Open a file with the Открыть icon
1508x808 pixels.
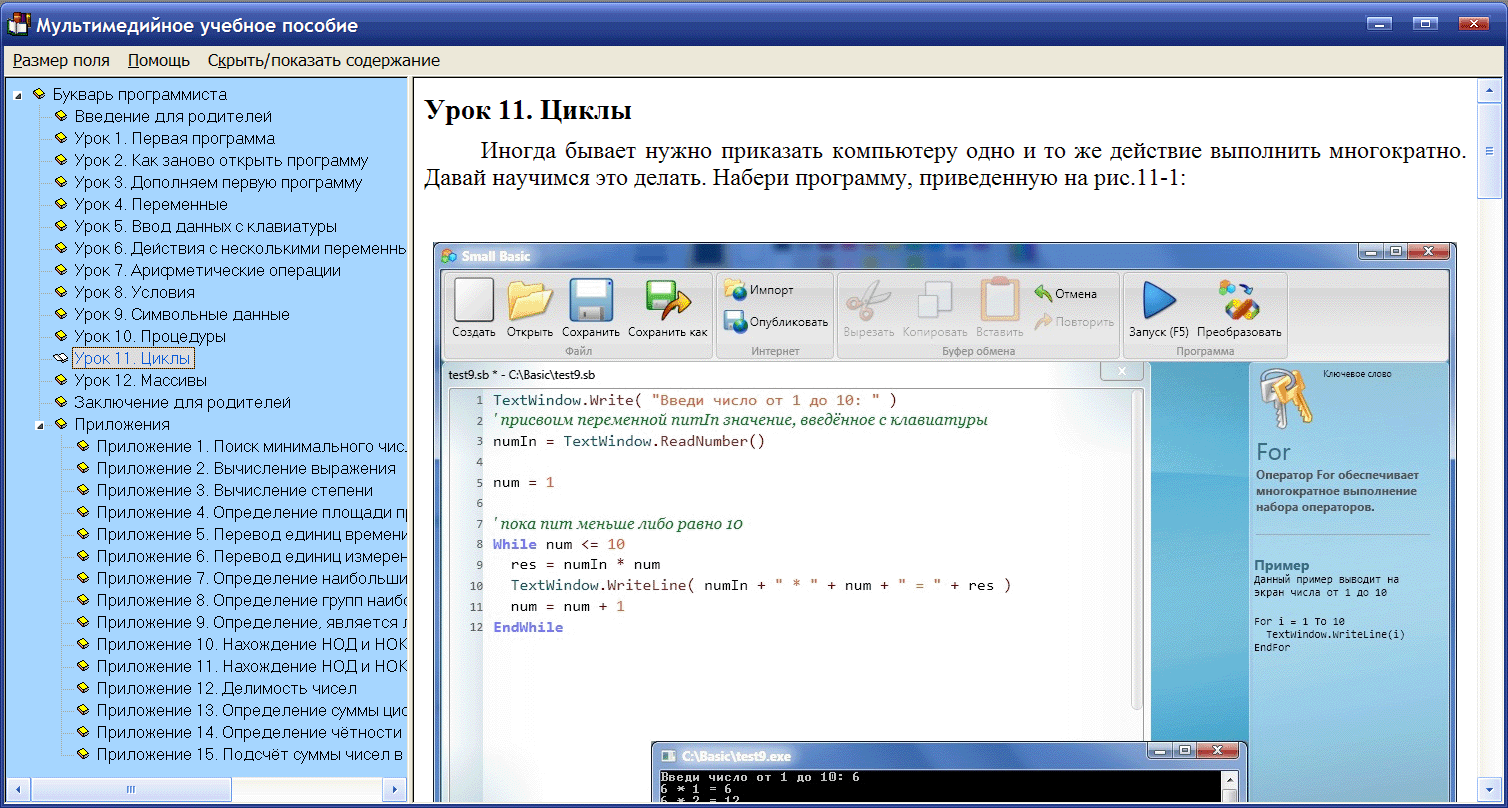(530, 303)
